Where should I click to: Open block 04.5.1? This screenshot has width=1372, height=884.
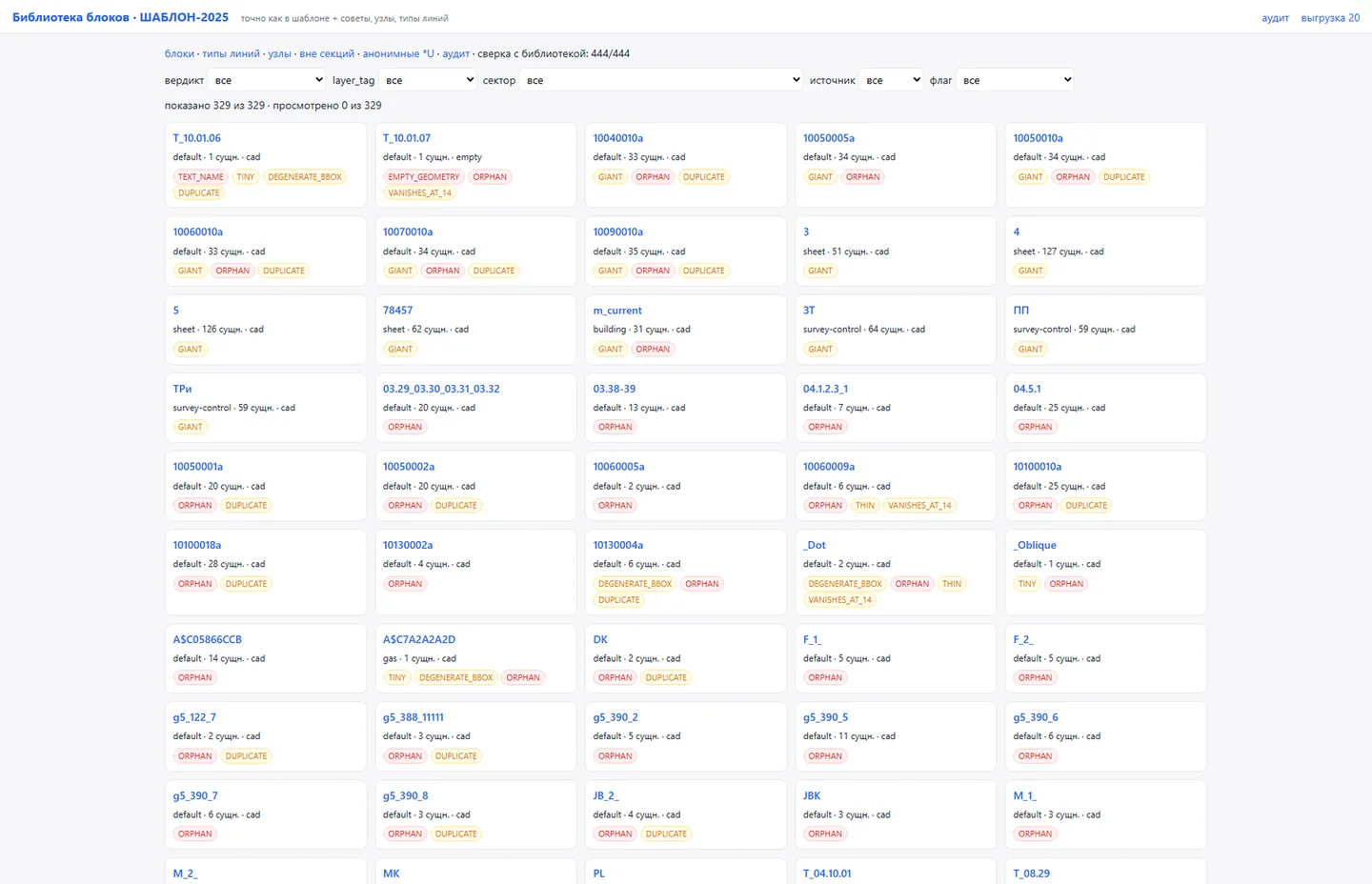coord(1027,389)
